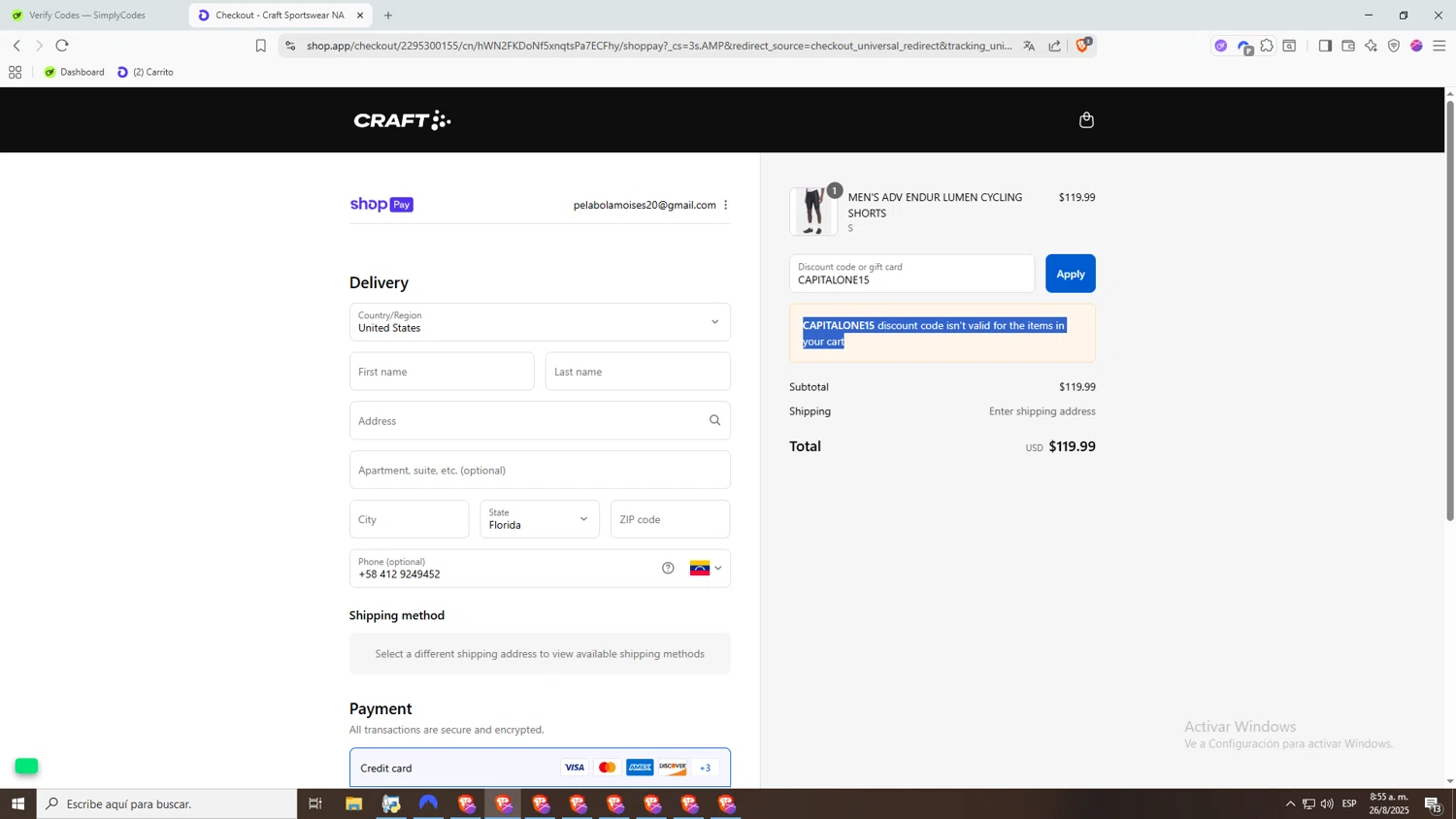Open the phone country flag selector
Image resolution: width=1456 pixels, height=819 pixels.
click(x=706, y=569)
